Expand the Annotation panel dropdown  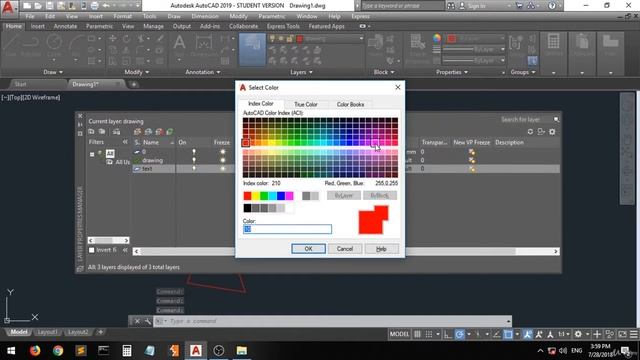point(203,72)
